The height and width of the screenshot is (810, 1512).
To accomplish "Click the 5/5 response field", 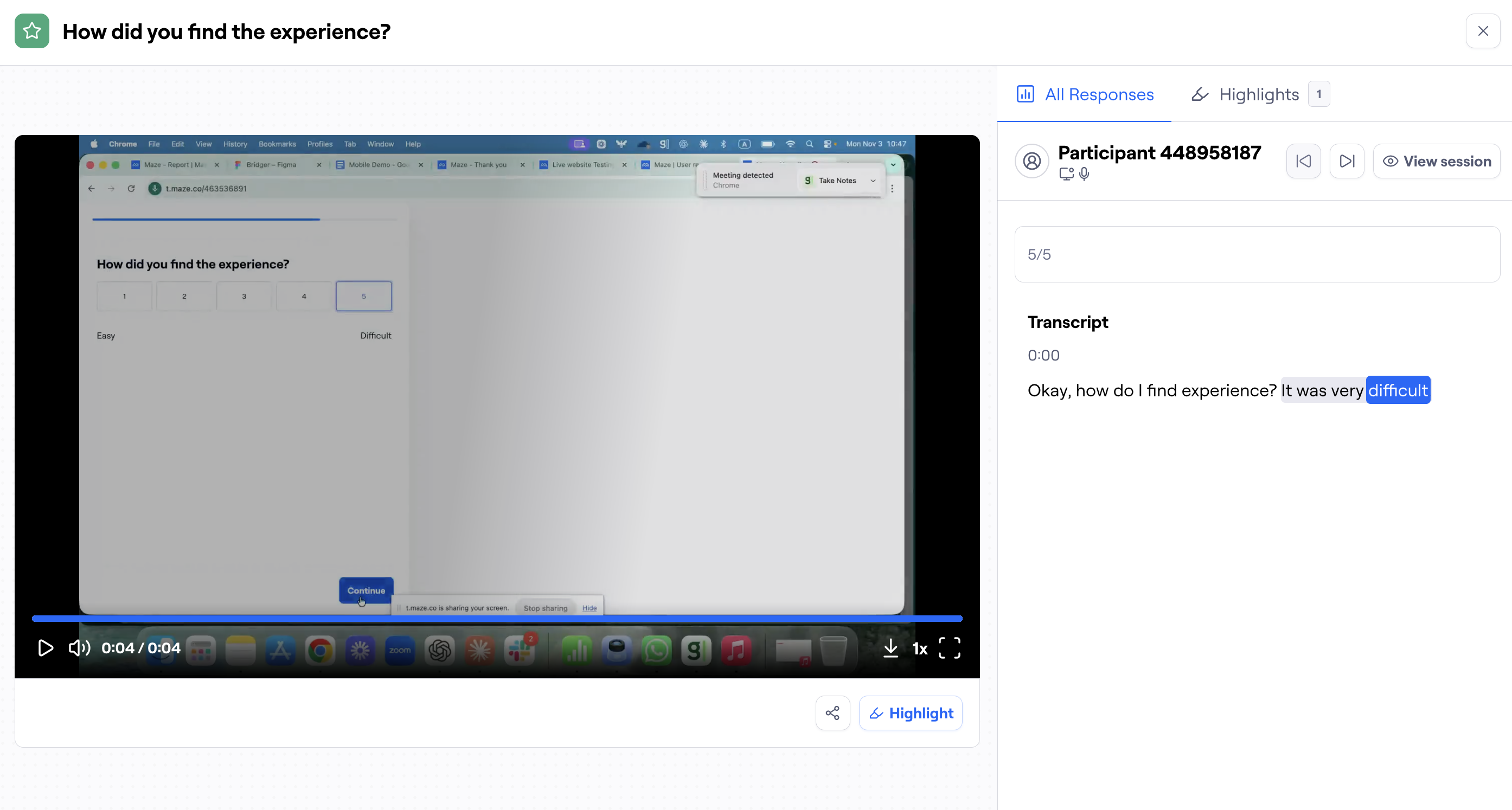I will pyautogui.click(x=1257, y=254).
